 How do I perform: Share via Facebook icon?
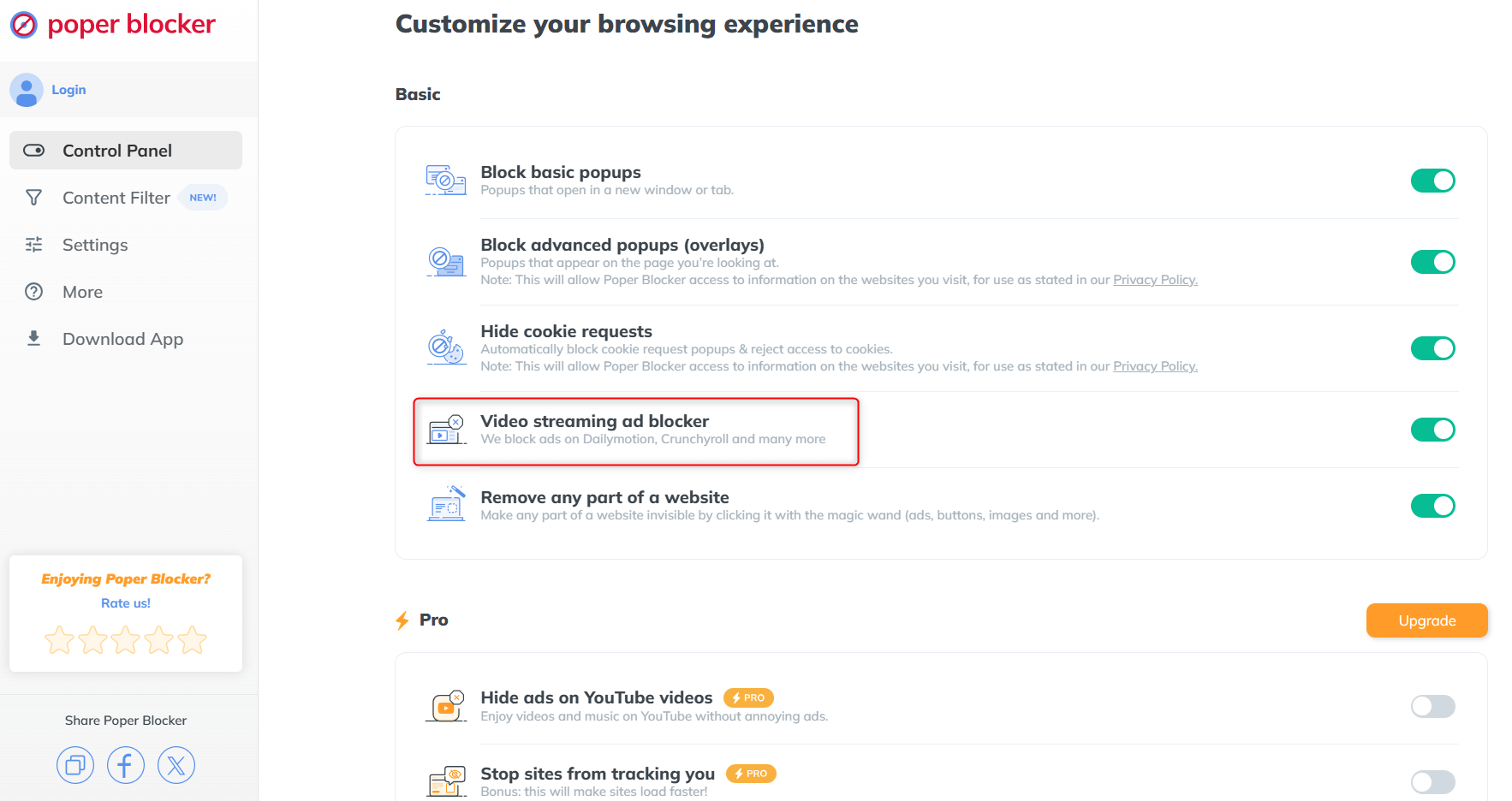pos(126,764)
